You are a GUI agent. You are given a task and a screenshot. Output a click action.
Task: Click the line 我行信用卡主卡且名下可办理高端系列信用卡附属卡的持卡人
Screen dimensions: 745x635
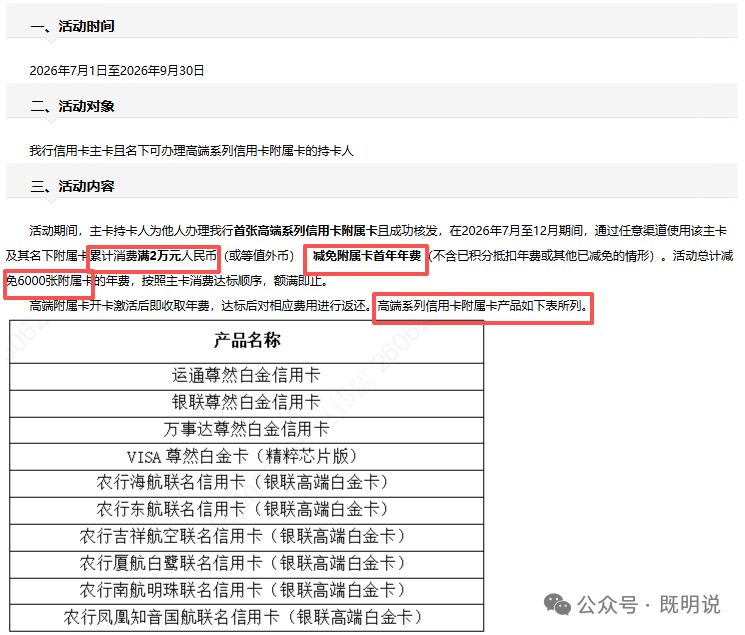pos(191,151)
